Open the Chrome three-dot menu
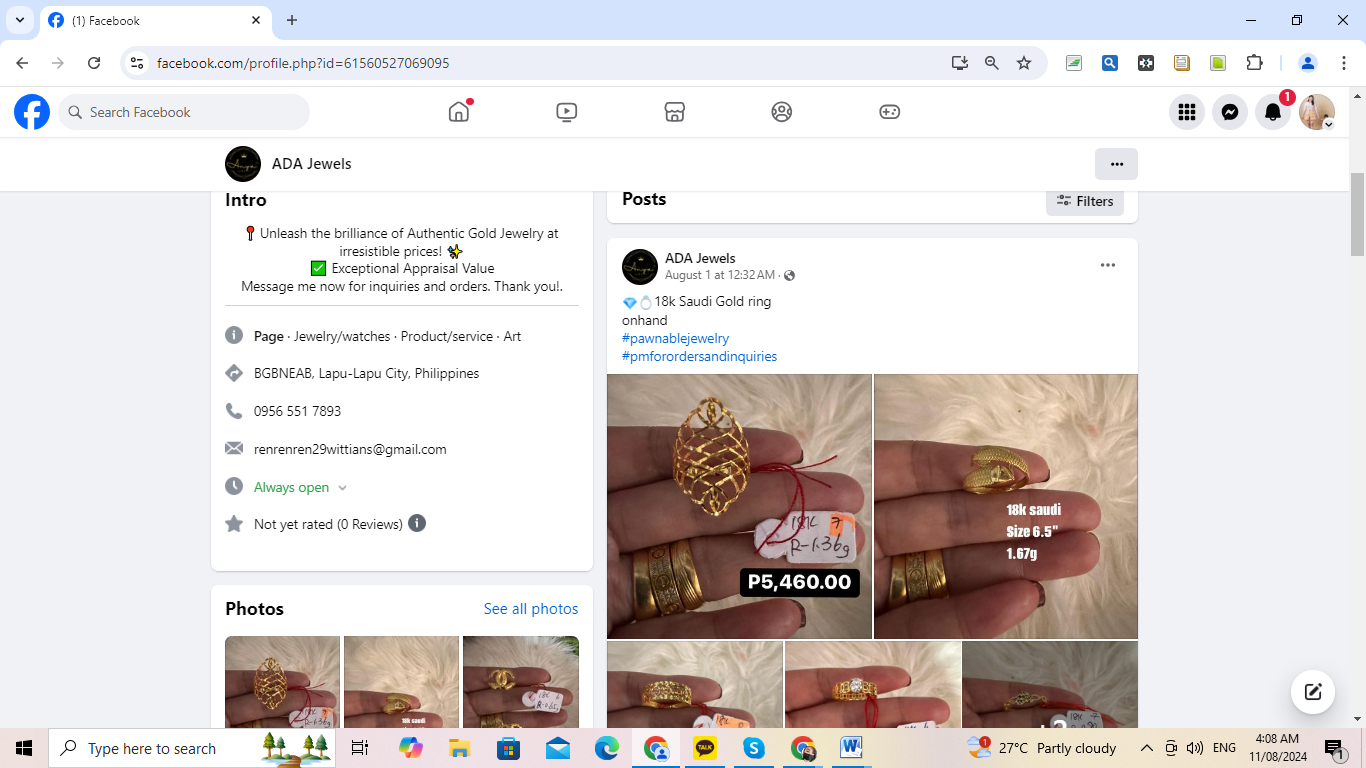Viewport: 1366px width, 768px height. [x=1344, y=63]
